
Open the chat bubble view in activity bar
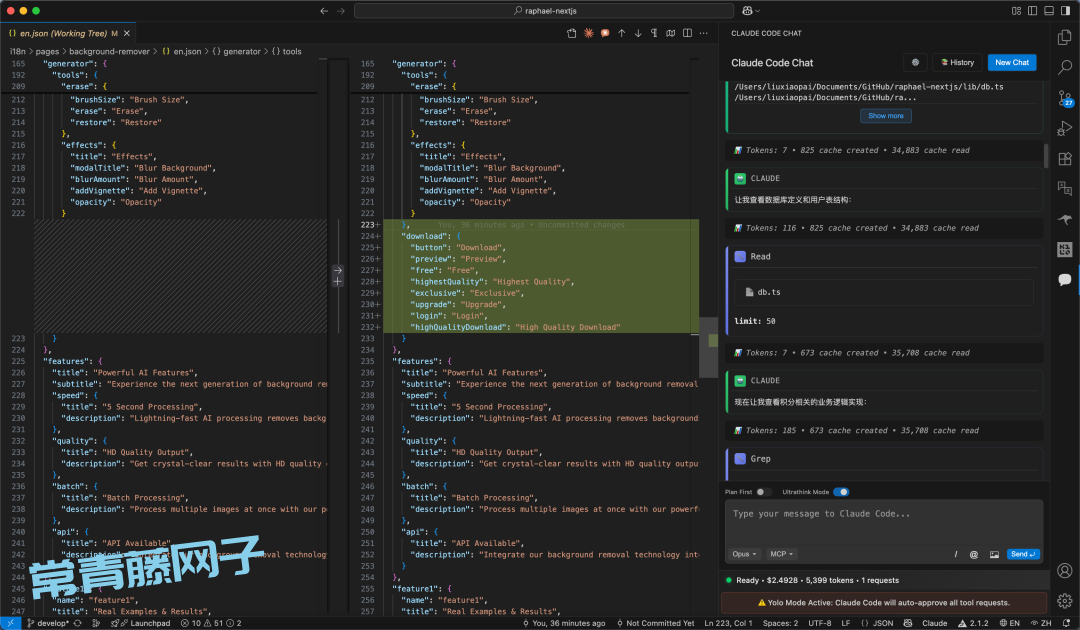[1064, 280]
